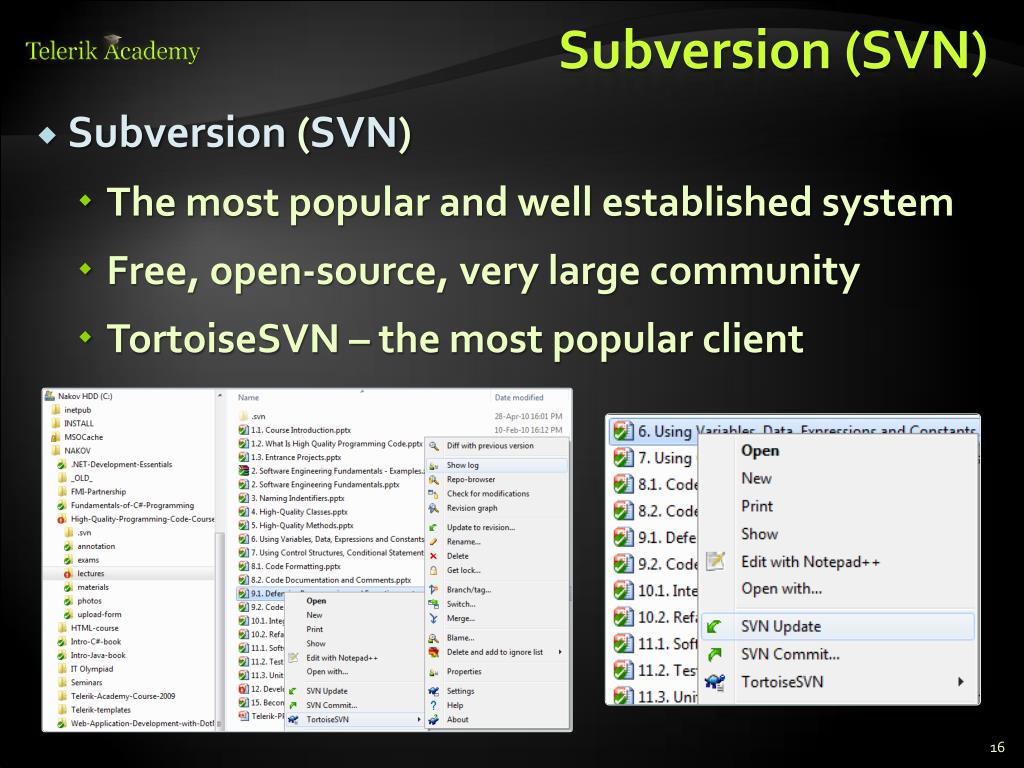This screenshot has width=1024, height=768.
Task: Click the Update to revision green arrow icon
Action: [433, 528]
